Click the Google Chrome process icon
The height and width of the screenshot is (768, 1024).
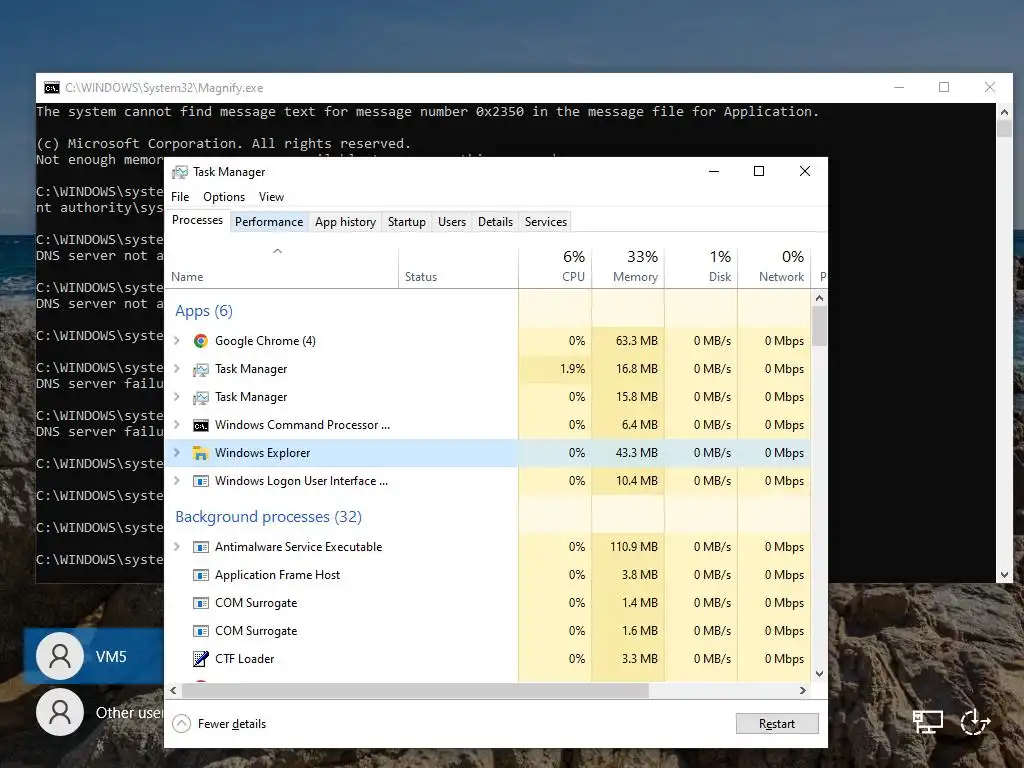(200, 341)
